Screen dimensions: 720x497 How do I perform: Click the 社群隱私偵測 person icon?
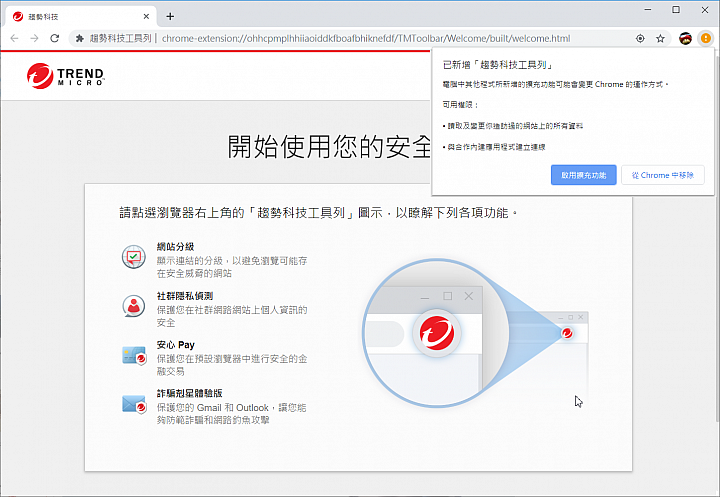[134, 306]
